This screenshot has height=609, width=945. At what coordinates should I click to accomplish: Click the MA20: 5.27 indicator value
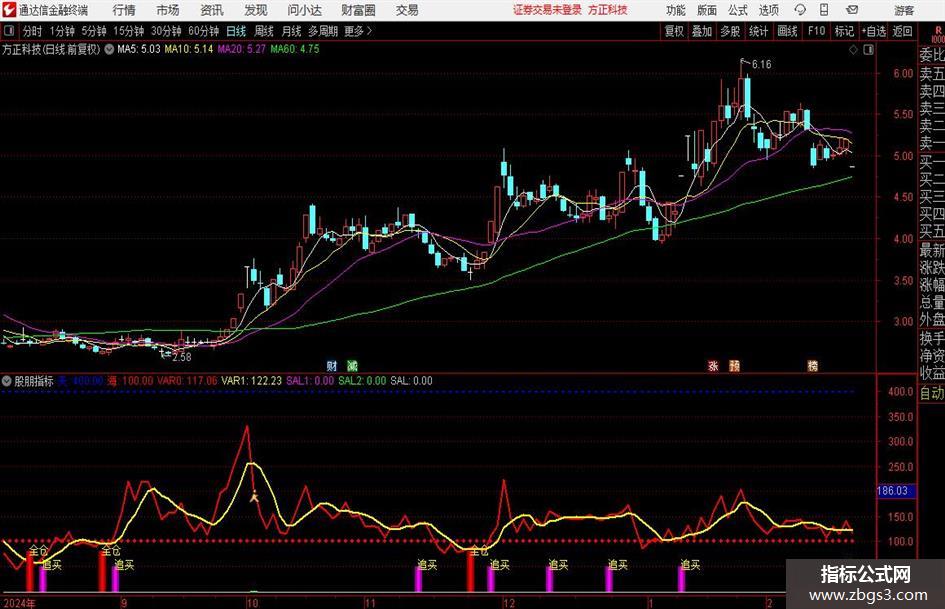tap(241, 49)
